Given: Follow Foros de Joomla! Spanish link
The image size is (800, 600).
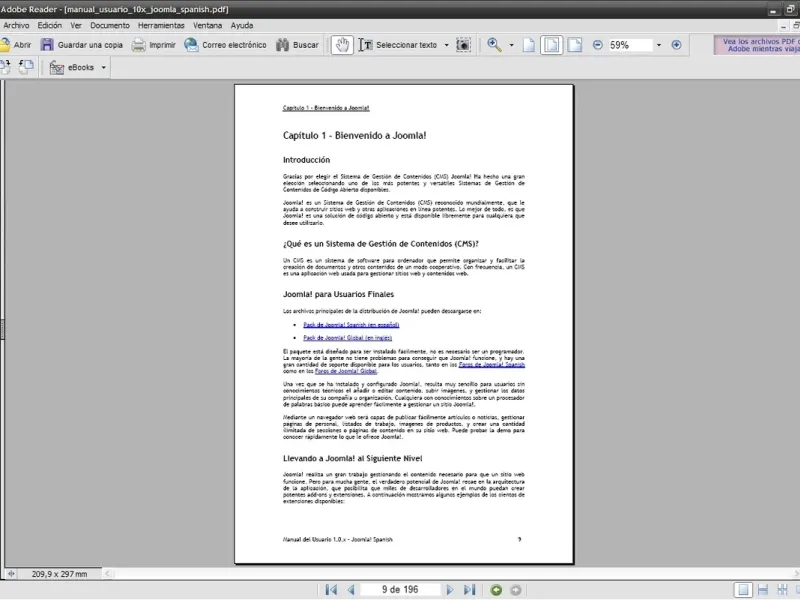Looking at the screenshot, I should pos(492,364).
